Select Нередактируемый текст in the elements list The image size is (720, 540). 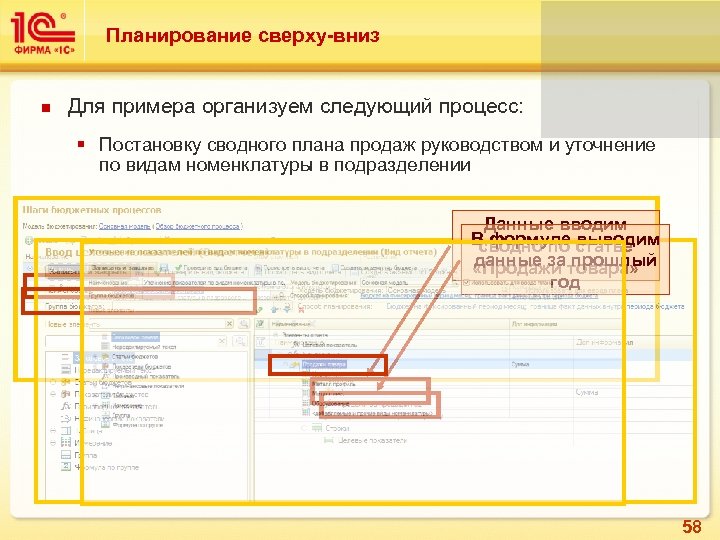click(x=143, y=347)
